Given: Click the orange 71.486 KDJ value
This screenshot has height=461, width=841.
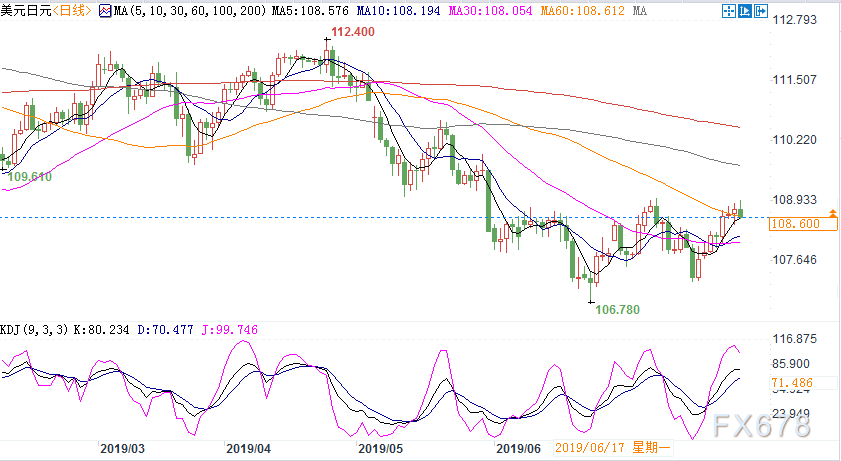Looking at the screenshot, I should tap(792, 383).
